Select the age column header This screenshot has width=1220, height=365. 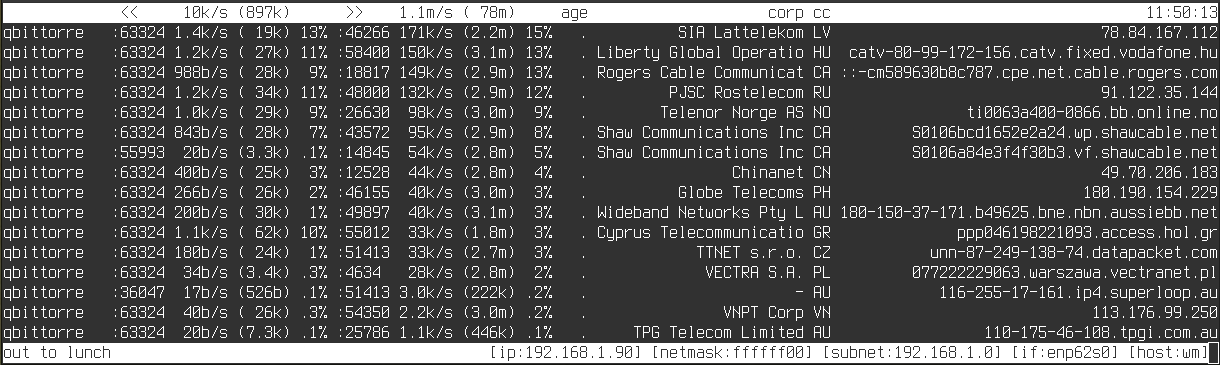coord(575,14)
